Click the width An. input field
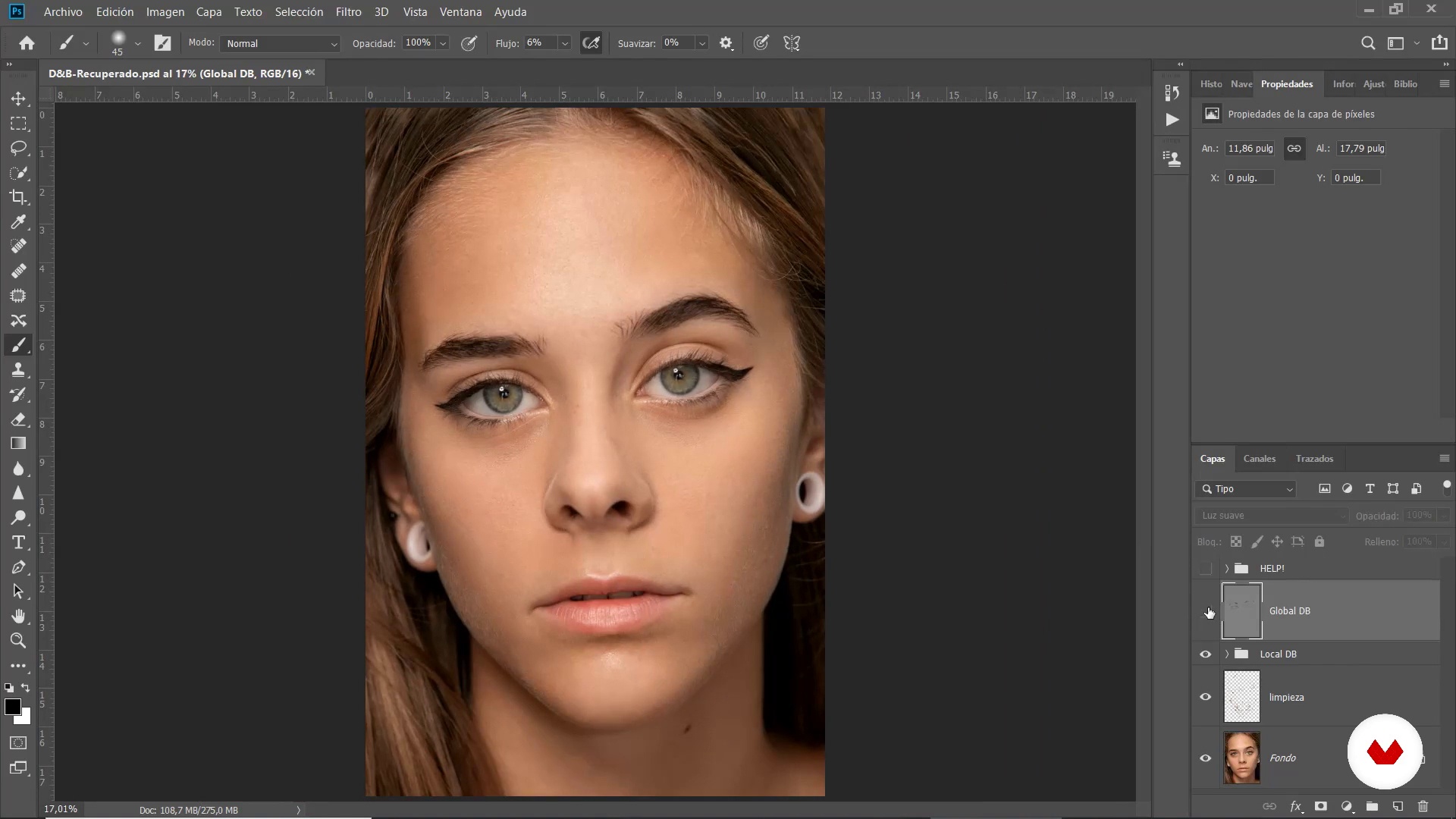This screenshot has height=819, width=1456. click(x=1250, y=149)
